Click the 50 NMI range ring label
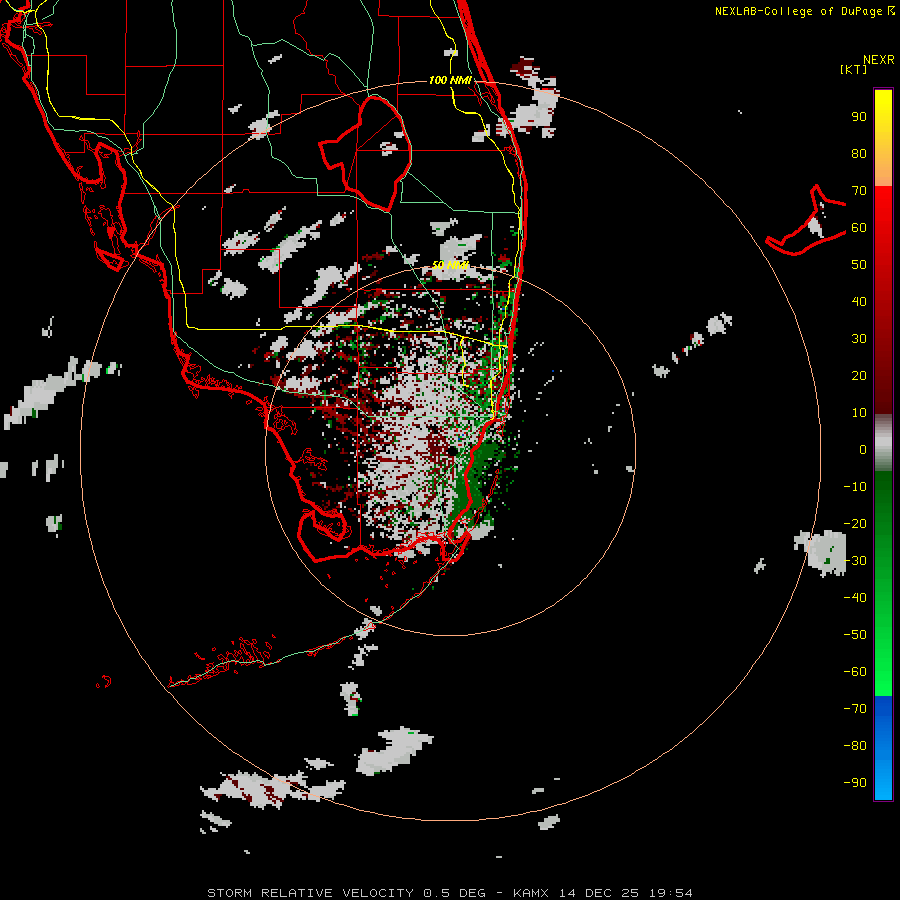900x900 pixels. coord(450,265)
